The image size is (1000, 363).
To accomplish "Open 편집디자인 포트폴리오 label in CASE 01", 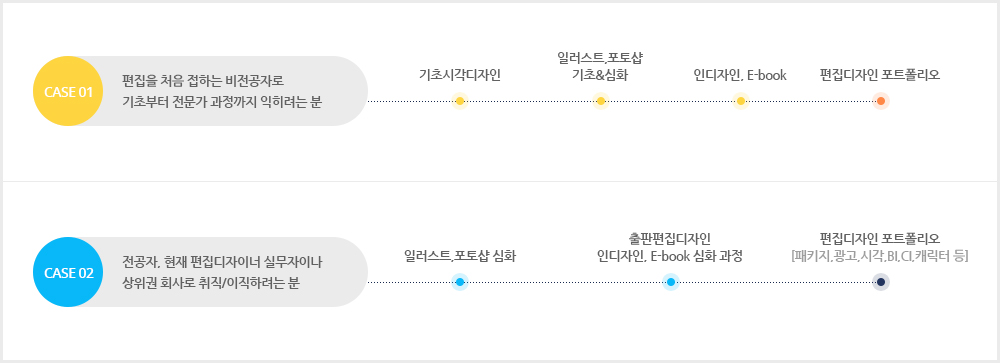I will click(880, 75).
